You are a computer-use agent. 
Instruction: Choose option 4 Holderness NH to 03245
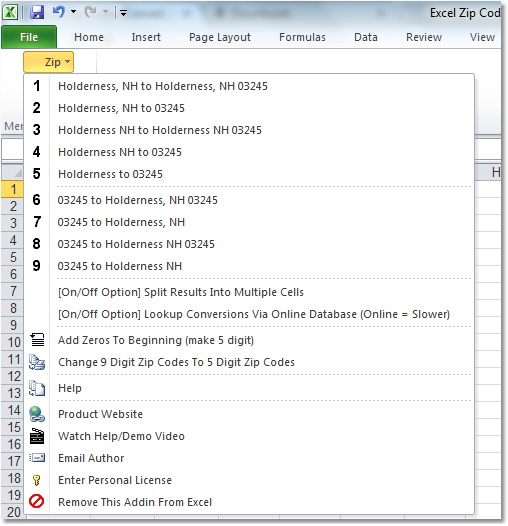coord(249,152)
